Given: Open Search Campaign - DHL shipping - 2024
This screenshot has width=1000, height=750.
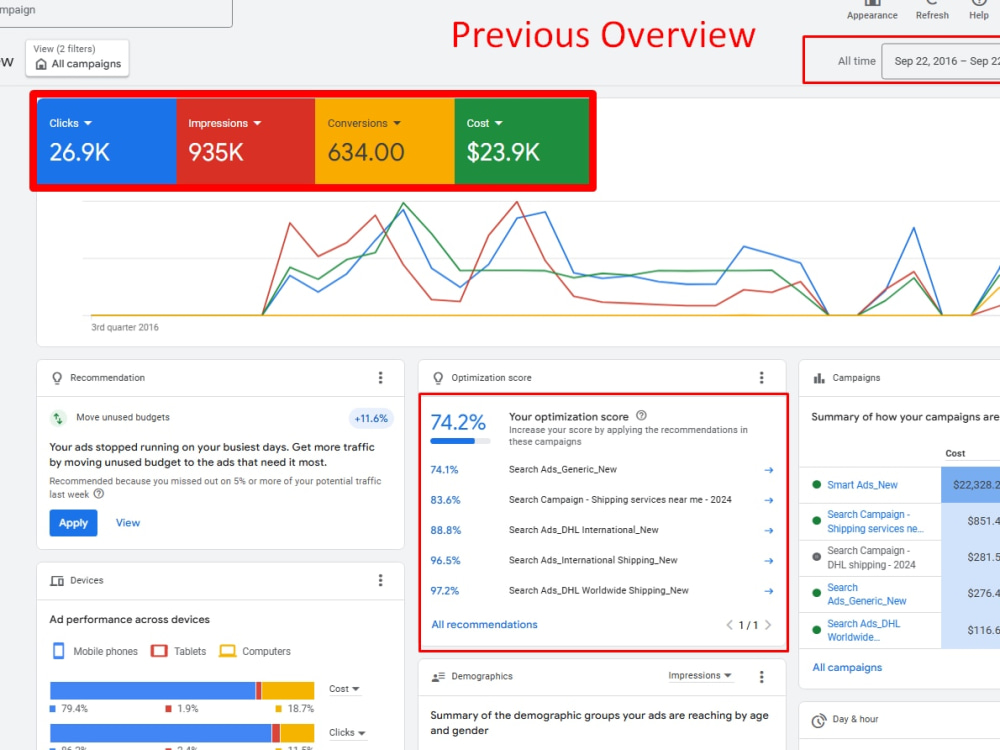Looking at the screenshot, I should point(871,558).
